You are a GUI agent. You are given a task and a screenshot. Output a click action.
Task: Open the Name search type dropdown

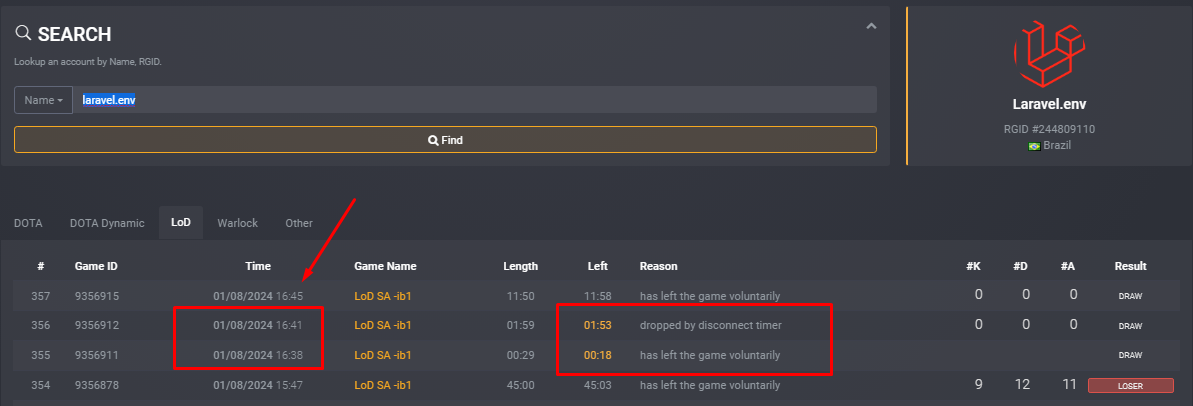pos(43,100)
